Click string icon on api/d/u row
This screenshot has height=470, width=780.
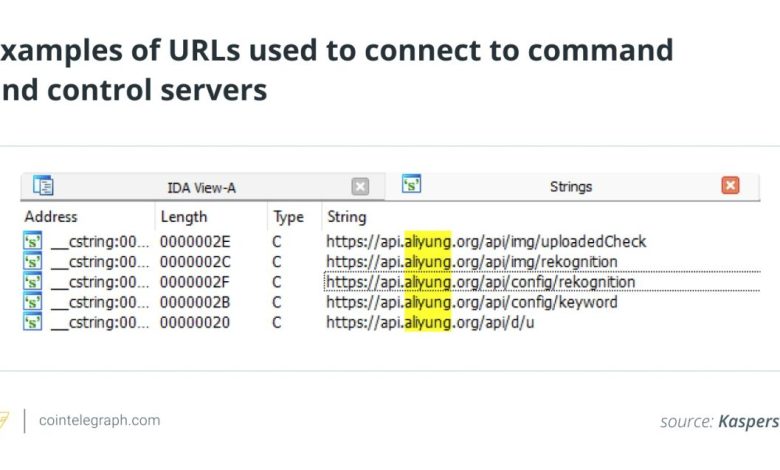33,322
